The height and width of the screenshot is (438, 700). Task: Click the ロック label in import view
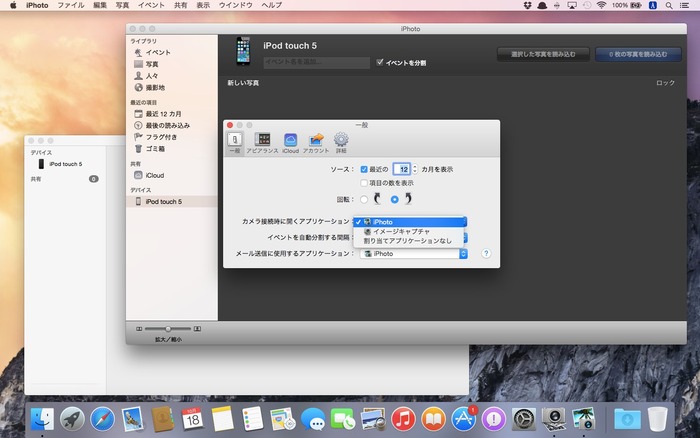665,83
